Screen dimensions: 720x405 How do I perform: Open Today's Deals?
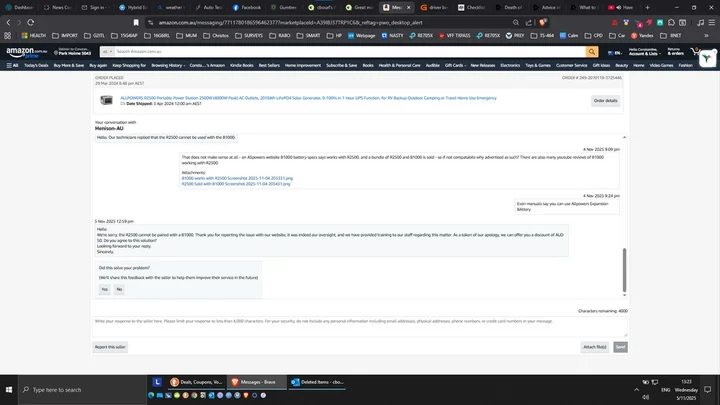[x=36, y=66]
